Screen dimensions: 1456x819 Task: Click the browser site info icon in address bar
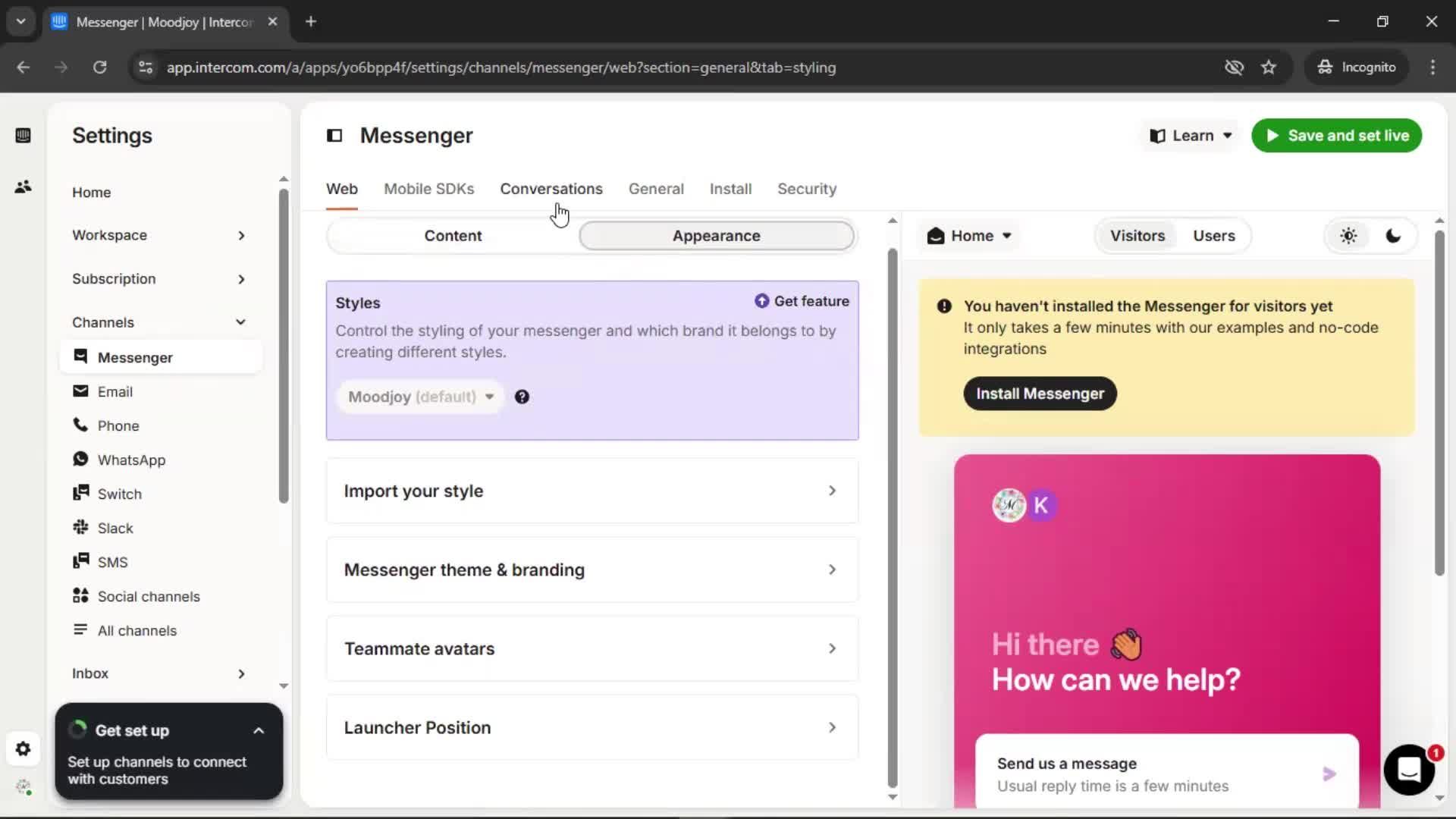pyautogui.click(x=146, y=67)
